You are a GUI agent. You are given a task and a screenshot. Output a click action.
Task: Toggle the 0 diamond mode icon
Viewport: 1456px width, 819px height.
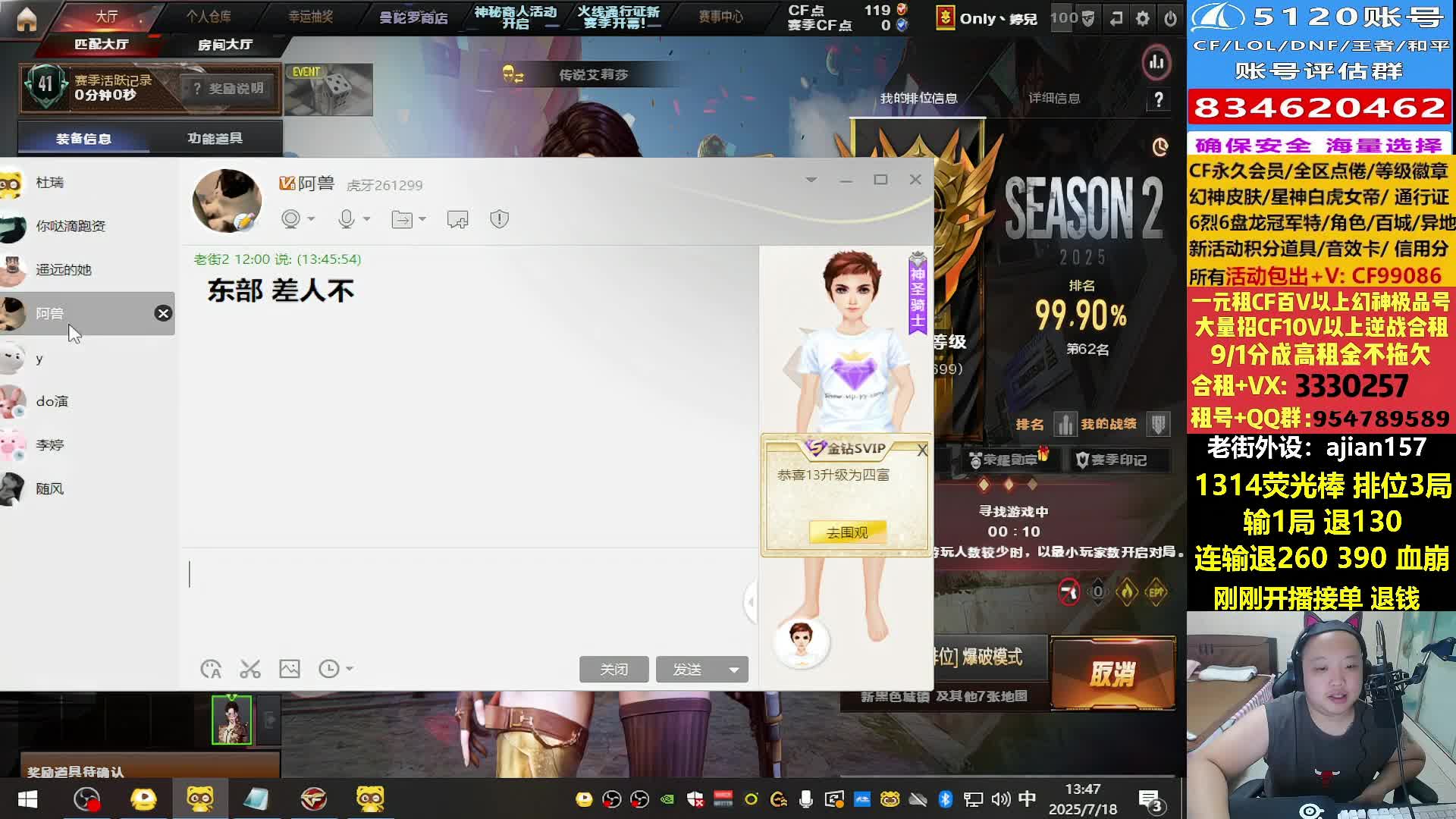click(1098, 592)
